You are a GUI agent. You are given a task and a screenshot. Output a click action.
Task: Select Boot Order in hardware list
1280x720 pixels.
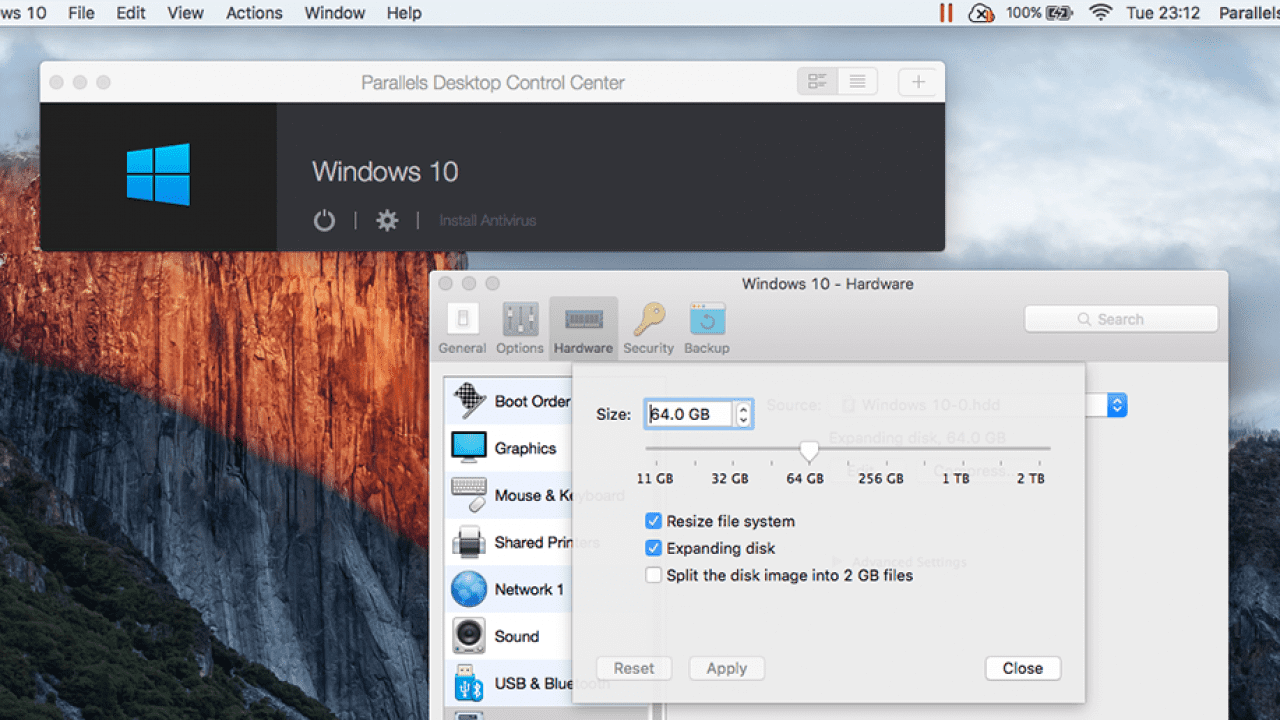click(x=510, y=401)
